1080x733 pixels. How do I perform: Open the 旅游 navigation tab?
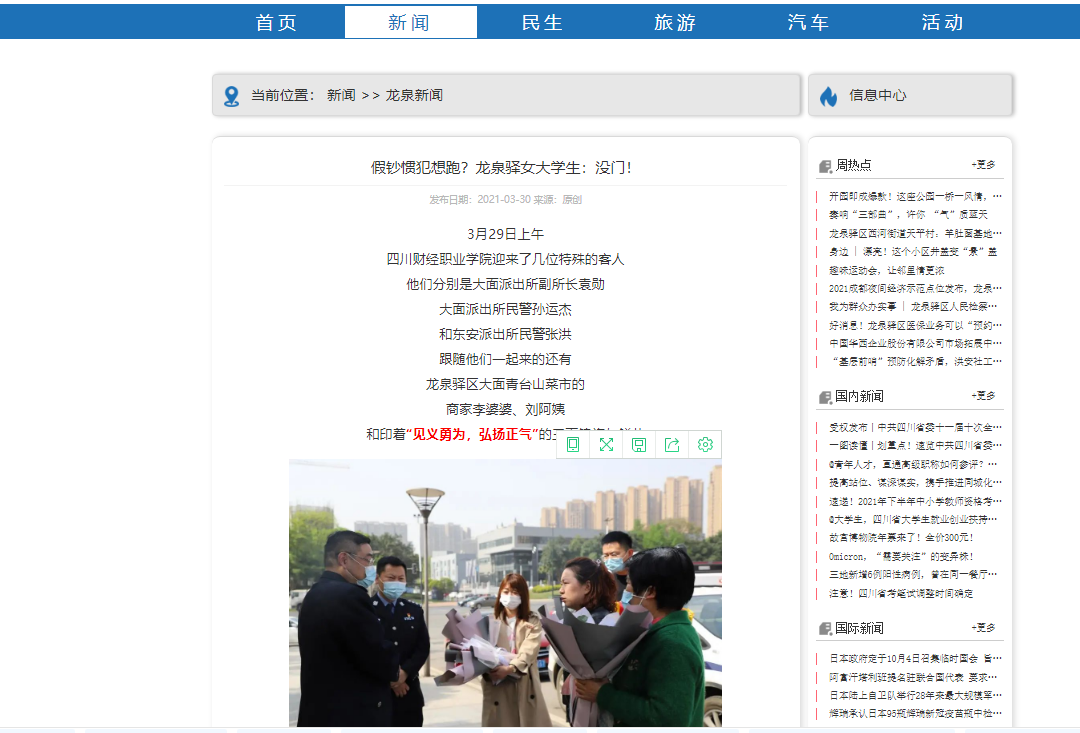675,23
